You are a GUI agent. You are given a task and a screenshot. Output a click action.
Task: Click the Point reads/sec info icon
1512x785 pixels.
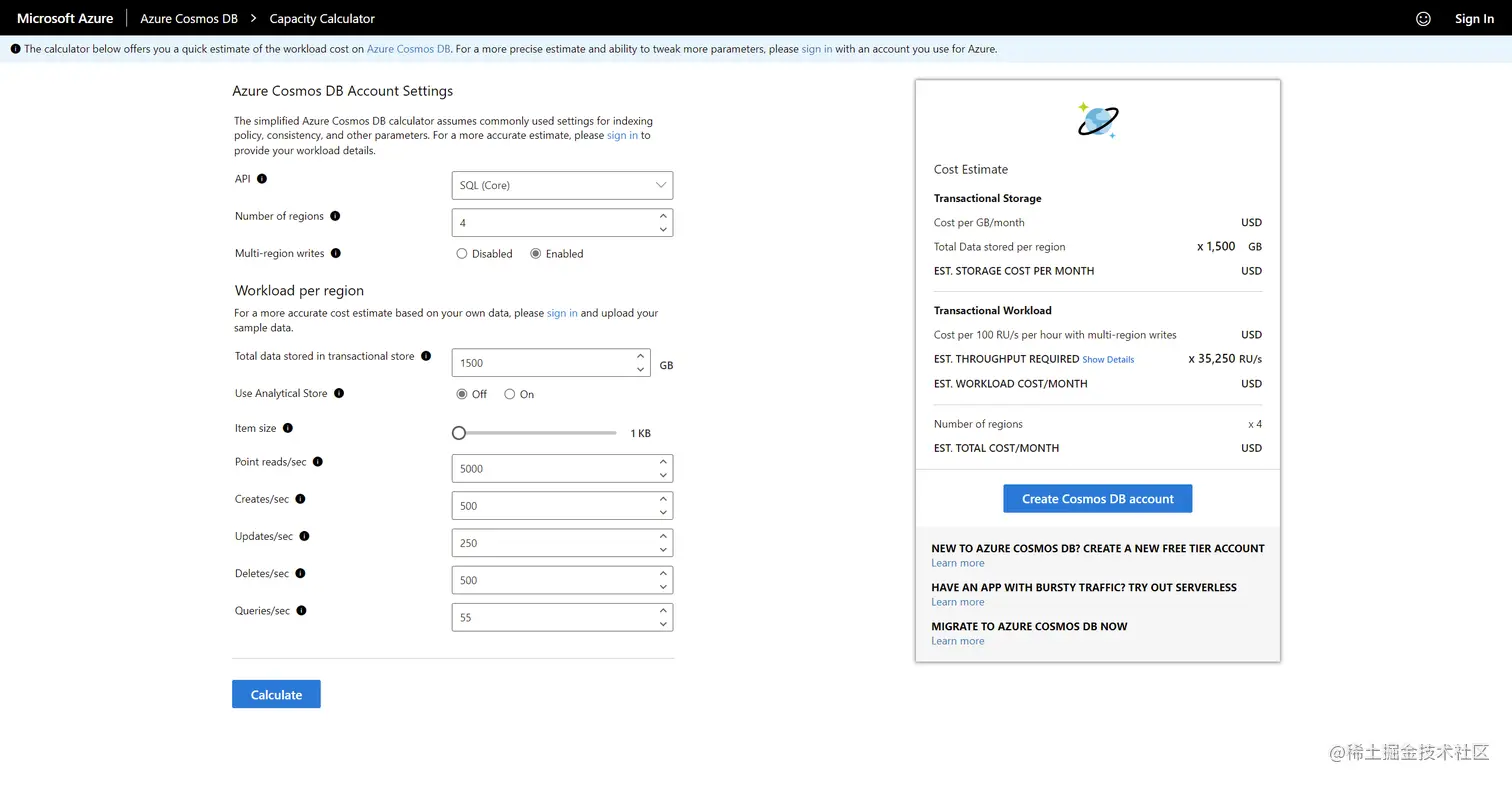tap(318, 462)
